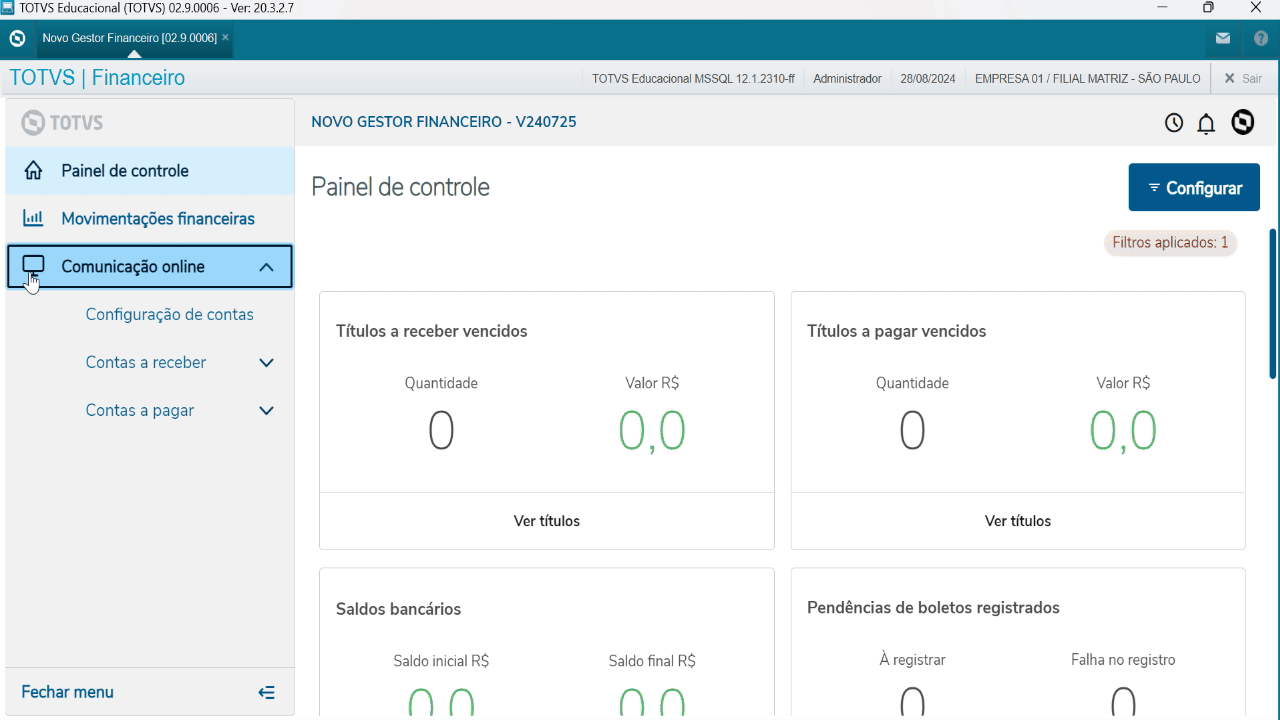
Task: Click the TOTVS logo in the sidebar
Action: coord(62,123)
